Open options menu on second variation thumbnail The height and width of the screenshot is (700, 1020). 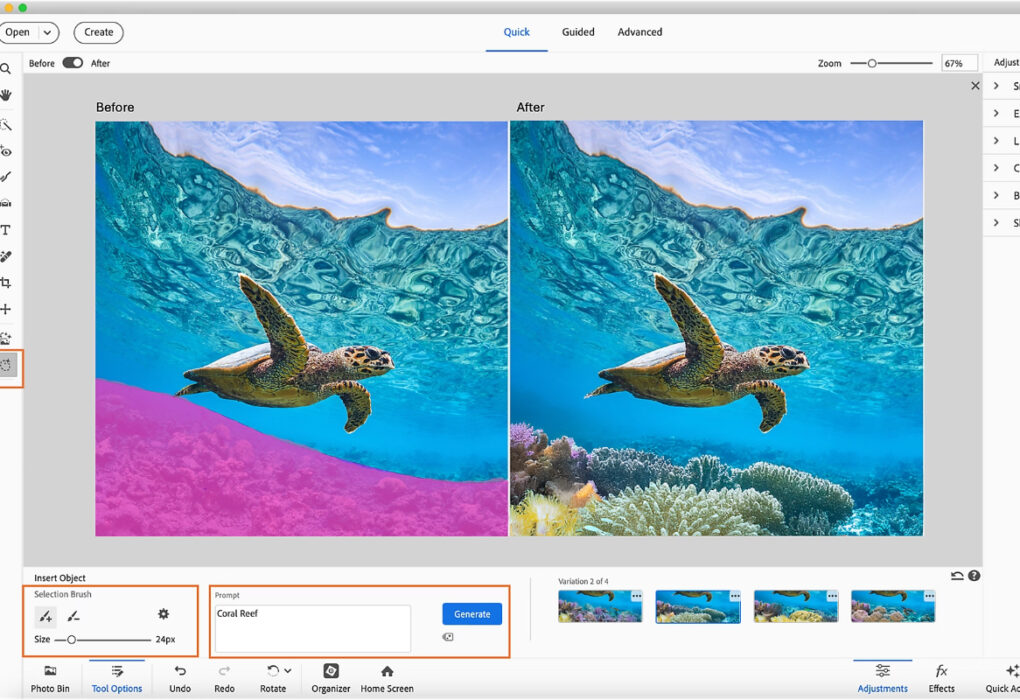[734, 596]
